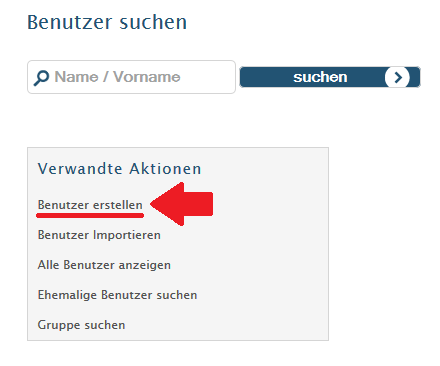Click the Benutzer suchen page heading
This screenshot has width=440, height=366.
point(107,22)
